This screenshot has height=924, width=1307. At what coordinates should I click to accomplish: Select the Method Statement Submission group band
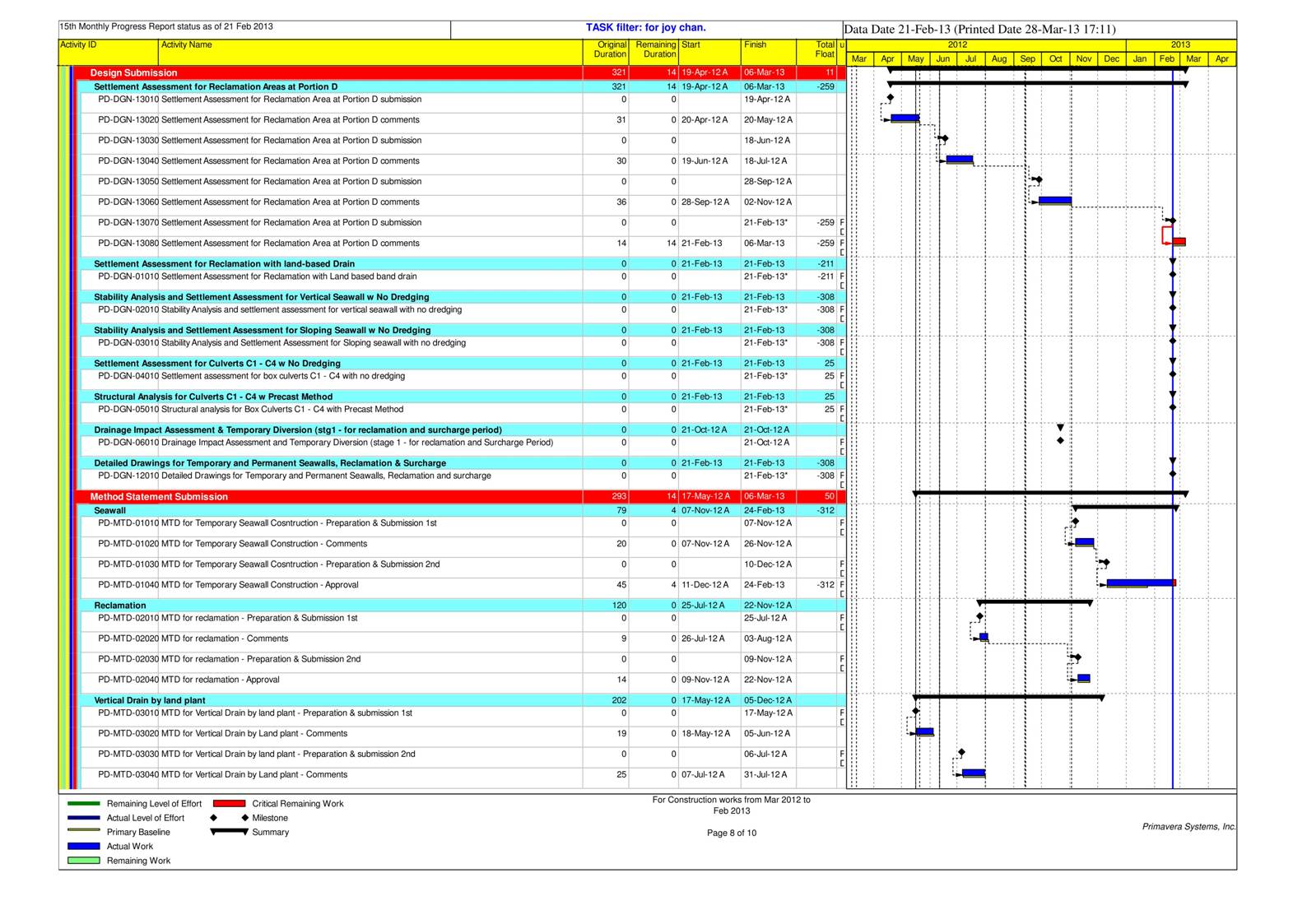tap(461, 496)
